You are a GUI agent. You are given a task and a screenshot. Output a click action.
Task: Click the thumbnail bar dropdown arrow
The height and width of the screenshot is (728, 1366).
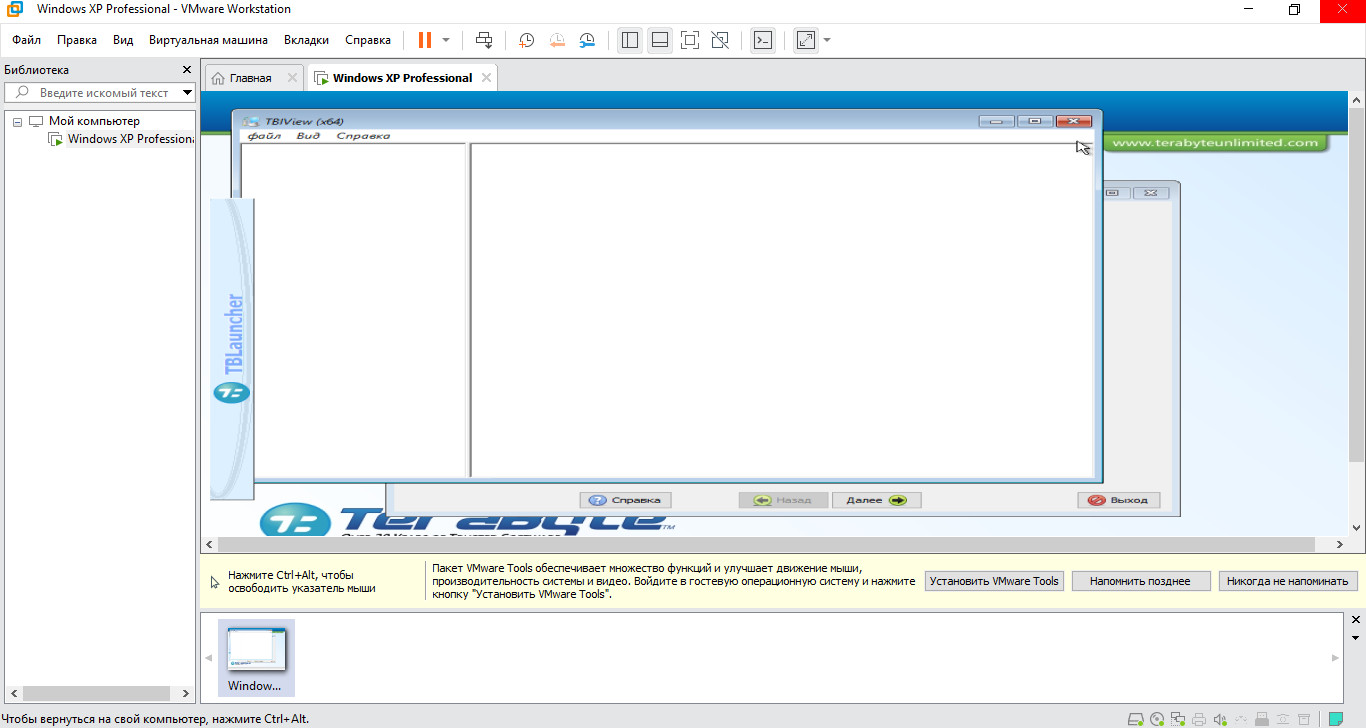tap(1356, 637)
